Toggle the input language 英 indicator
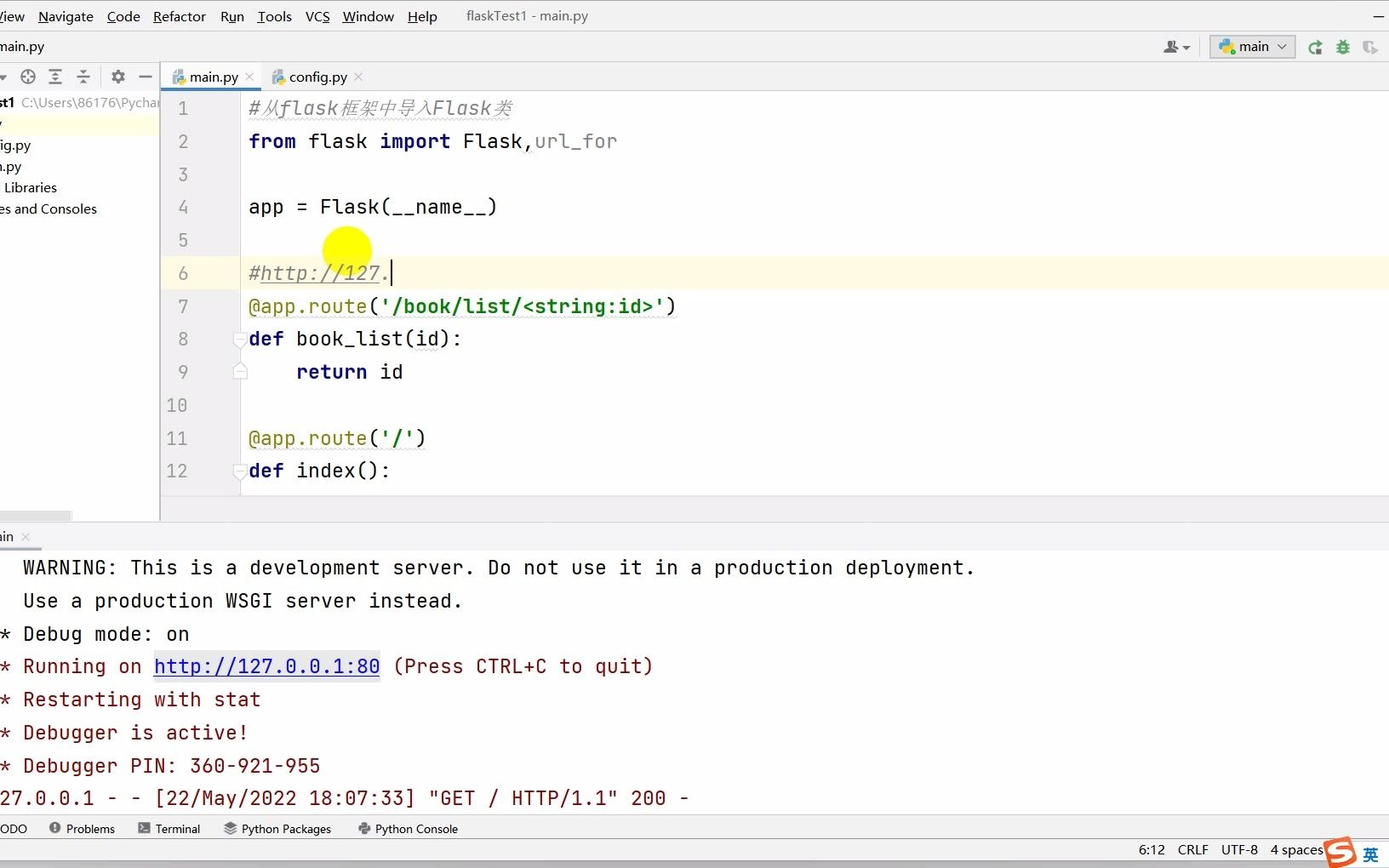 tap(1370, 854)
